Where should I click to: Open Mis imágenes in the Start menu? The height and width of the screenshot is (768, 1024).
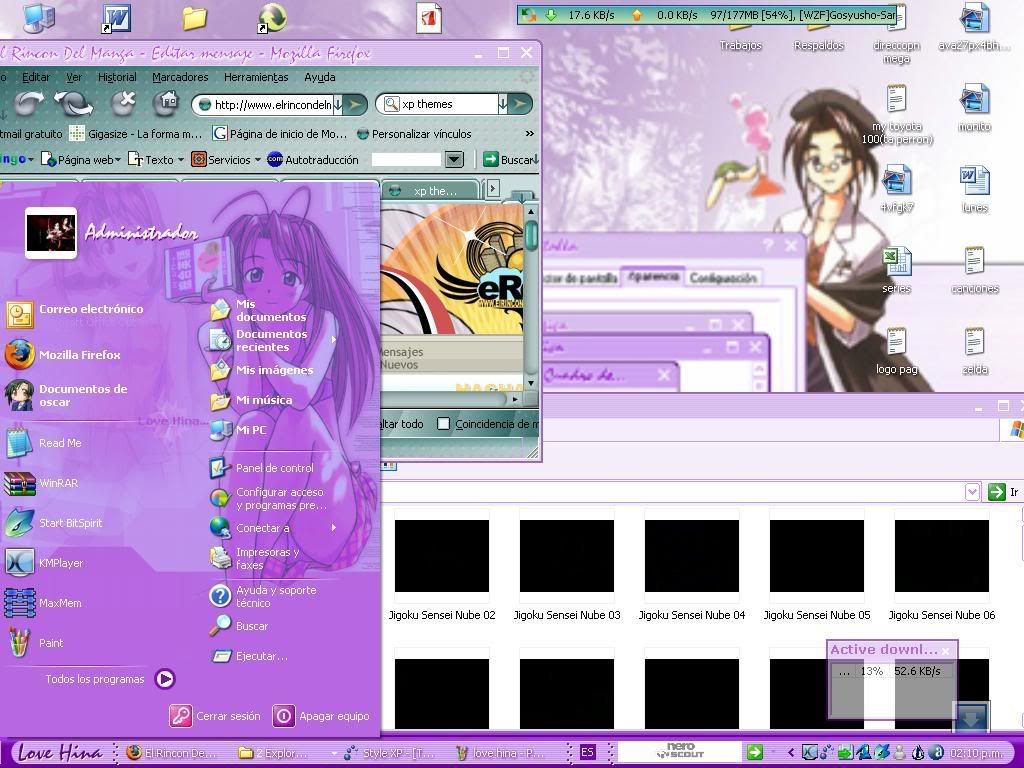tap(263, 370)
